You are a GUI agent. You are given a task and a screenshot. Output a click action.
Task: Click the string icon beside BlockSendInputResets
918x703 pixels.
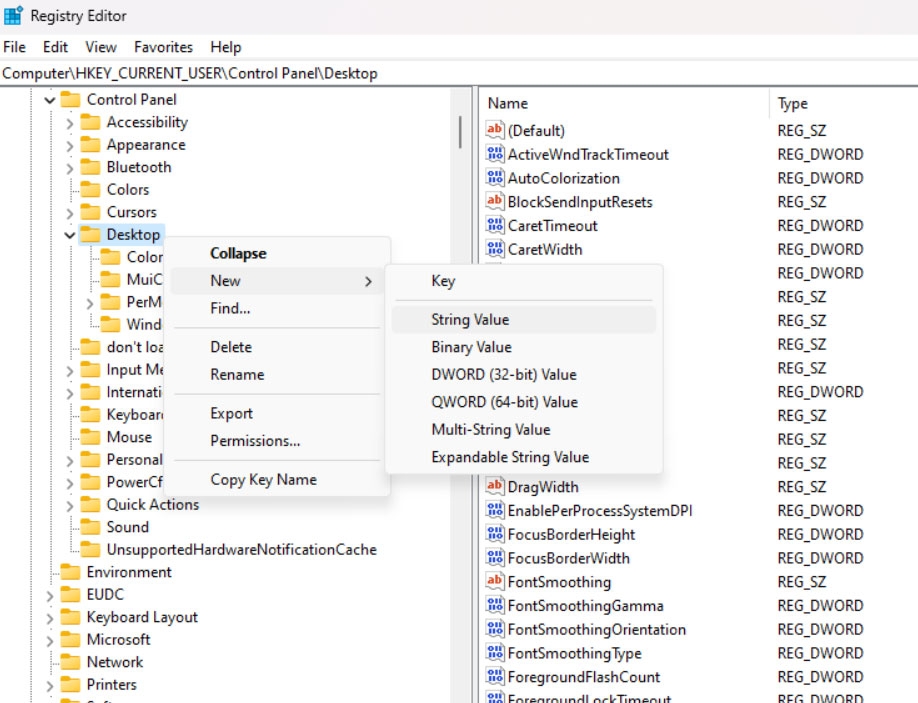[x=495, y=201]
